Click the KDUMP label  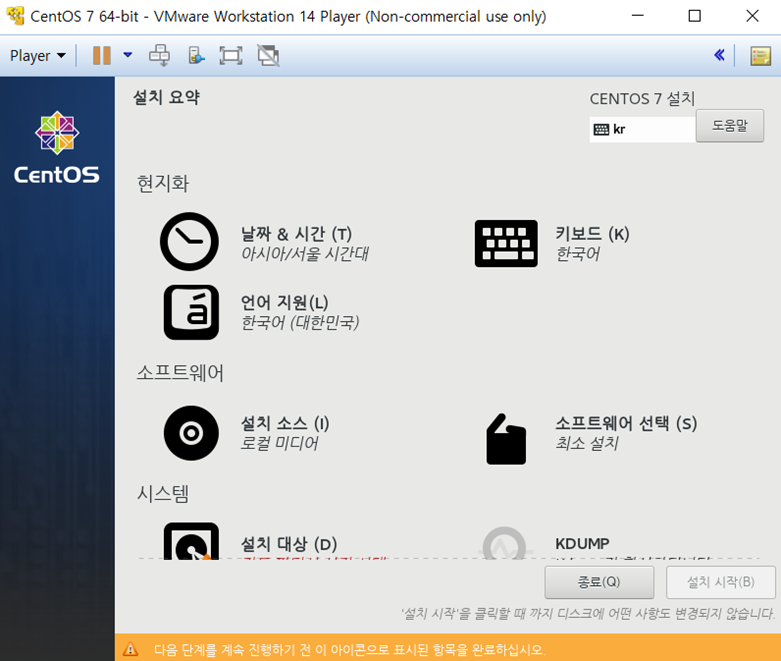coord(582,543)
